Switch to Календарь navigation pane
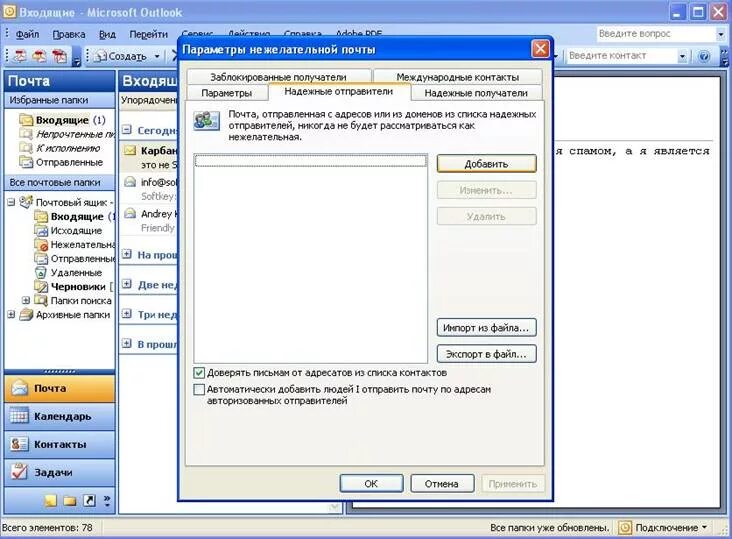This screenshot has height=539, width=732. pyautogui.click(x=59, y=416)
